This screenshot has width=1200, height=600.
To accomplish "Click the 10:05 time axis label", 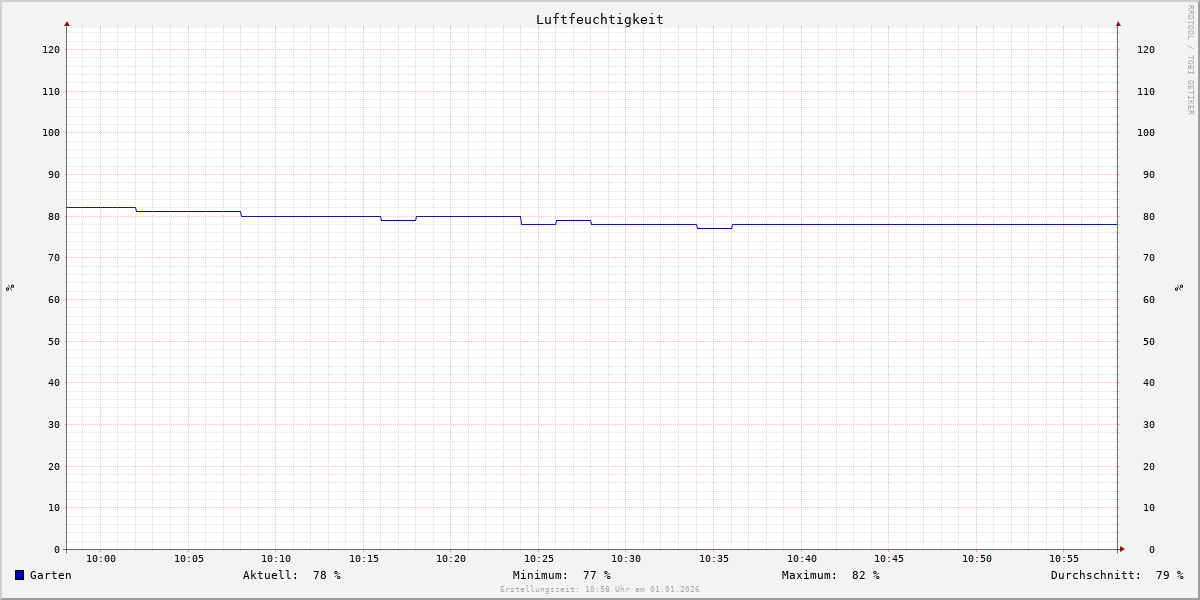I will point(189,559).
